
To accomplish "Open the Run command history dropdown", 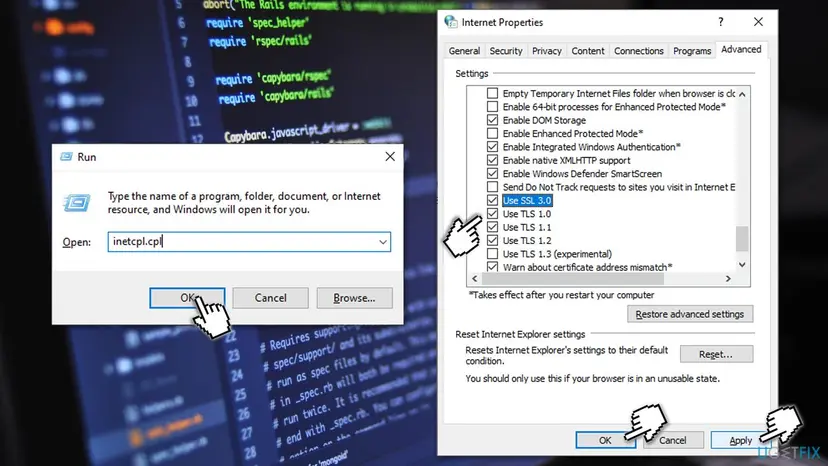I will pos(383,242).
